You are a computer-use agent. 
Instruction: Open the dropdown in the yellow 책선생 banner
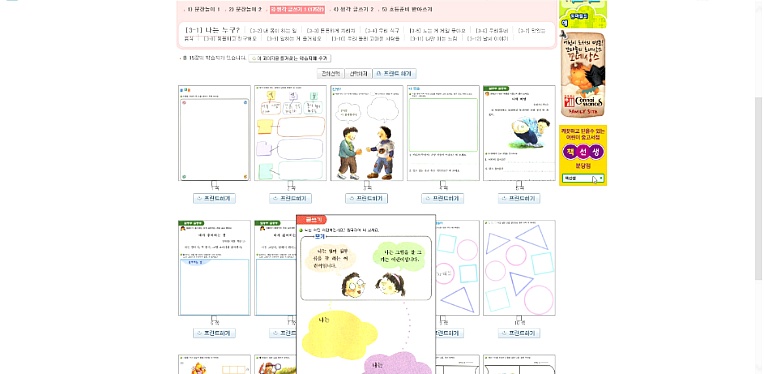583,179
